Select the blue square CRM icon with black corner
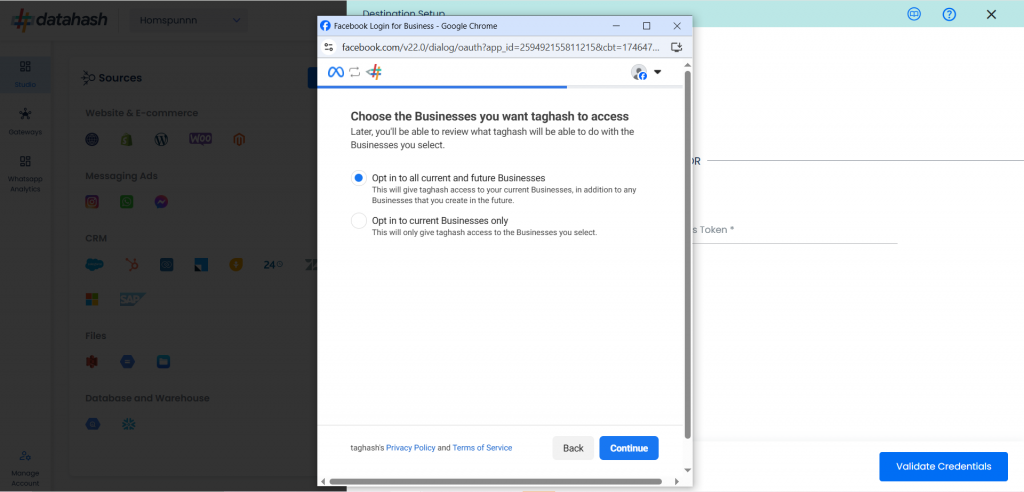Screen dimensions: 1024x492 [201, 265]
